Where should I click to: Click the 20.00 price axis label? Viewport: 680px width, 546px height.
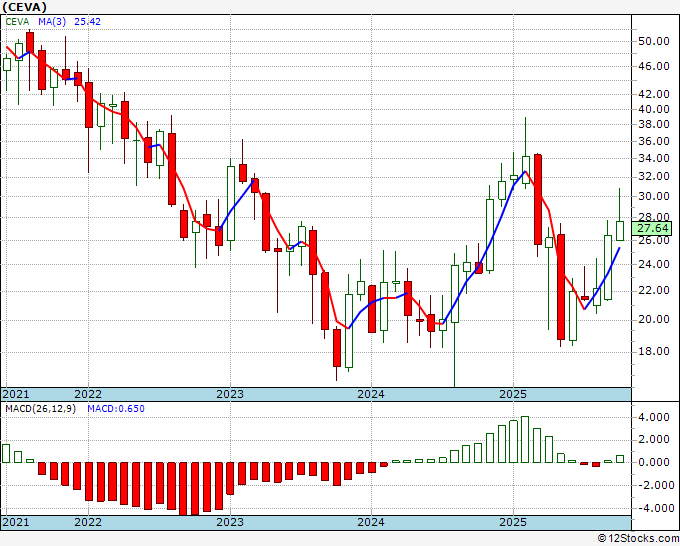tap(654, 320)
